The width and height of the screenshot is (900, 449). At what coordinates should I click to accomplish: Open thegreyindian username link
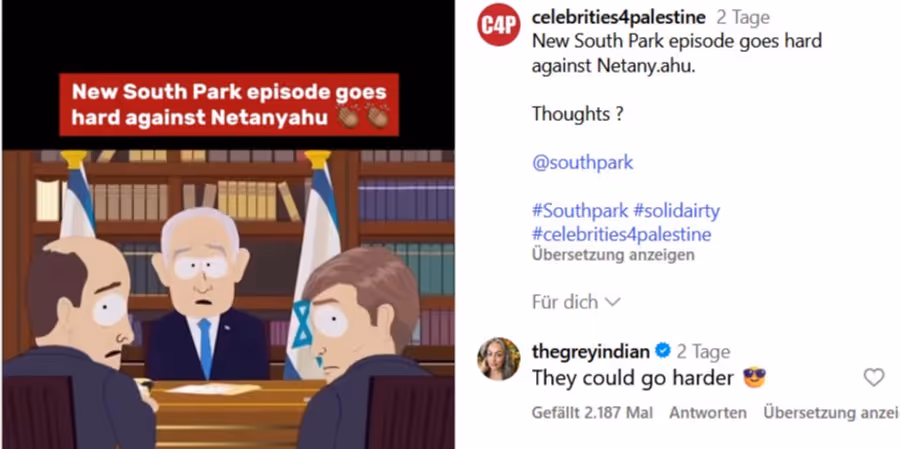point(591,351)
